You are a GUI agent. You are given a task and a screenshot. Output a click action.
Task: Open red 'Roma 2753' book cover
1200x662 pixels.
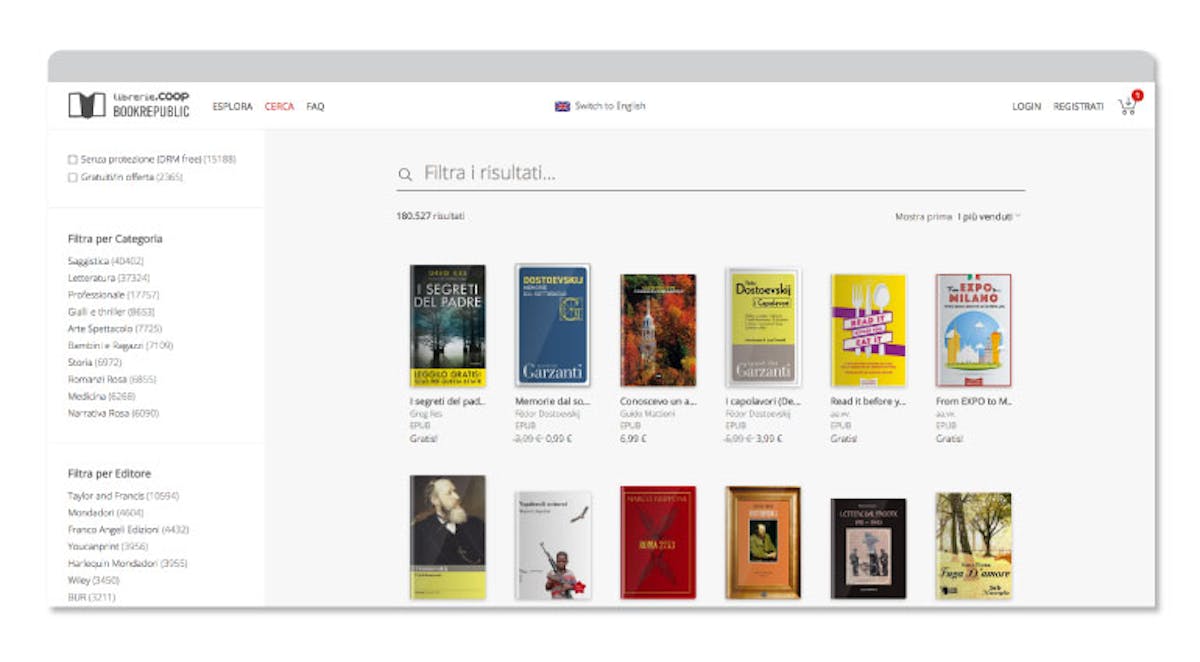[x=658, y=543]
